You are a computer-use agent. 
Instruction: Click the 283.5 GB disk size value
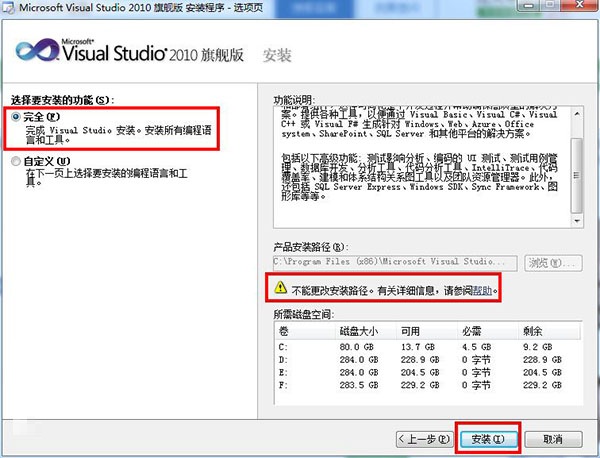click(359, 385)
